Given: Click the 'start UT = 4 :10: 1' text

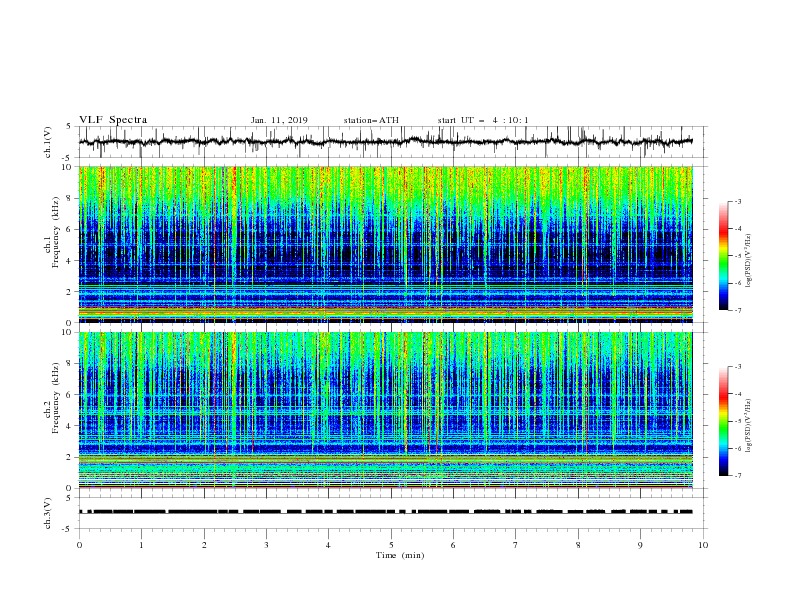Looking at the screenshot, I should (x=483, y=120).
